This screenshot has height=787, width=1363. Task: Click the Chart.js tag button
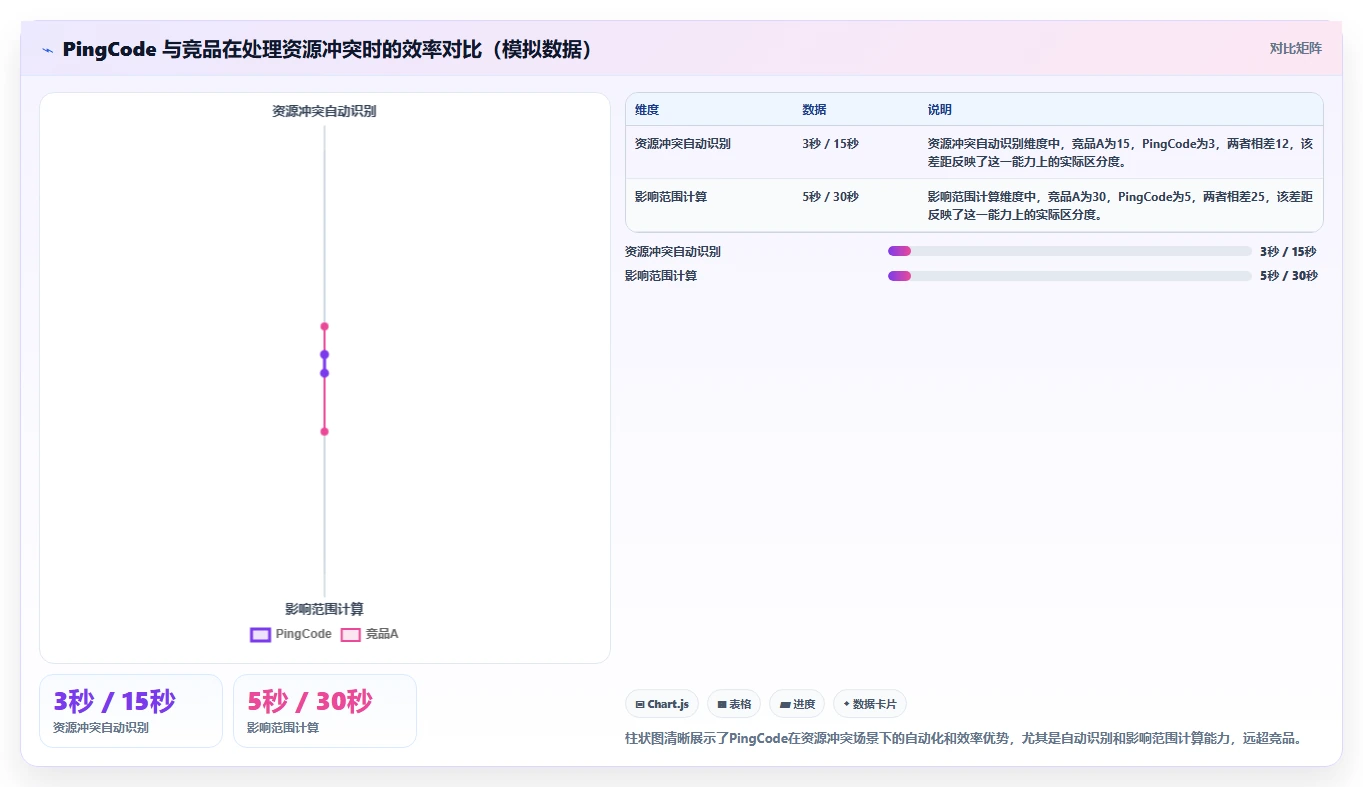click(662, 704)
